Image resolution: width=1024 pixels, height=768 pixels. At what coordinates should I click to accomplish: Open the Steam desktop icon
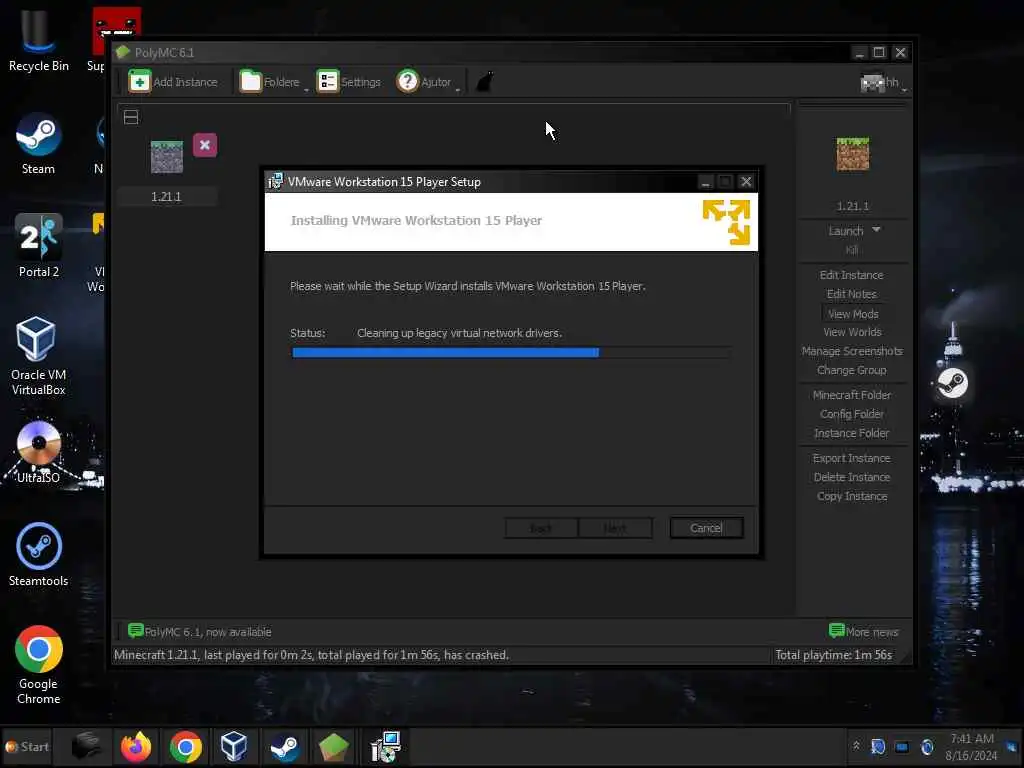point(38,144)
